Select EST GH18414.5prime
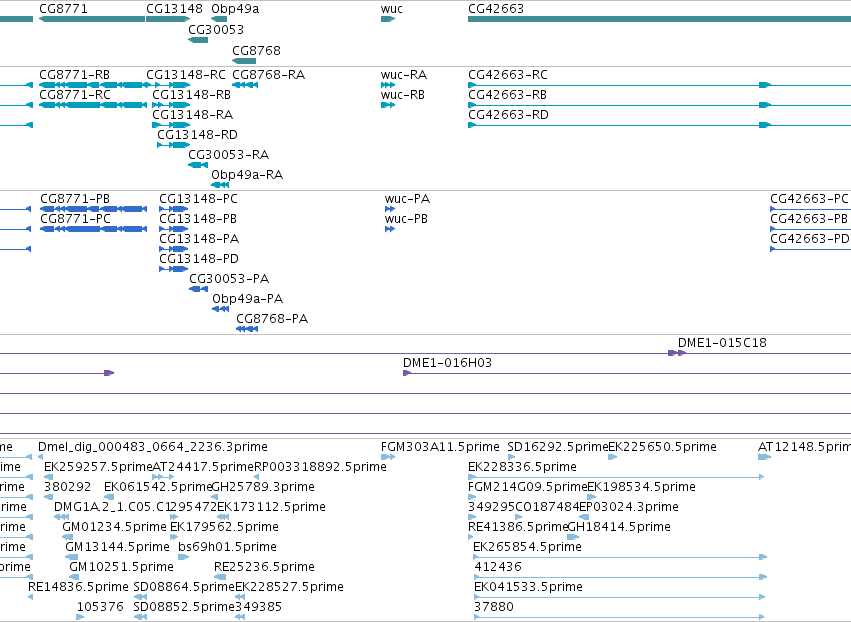 [x=619, y=527]
